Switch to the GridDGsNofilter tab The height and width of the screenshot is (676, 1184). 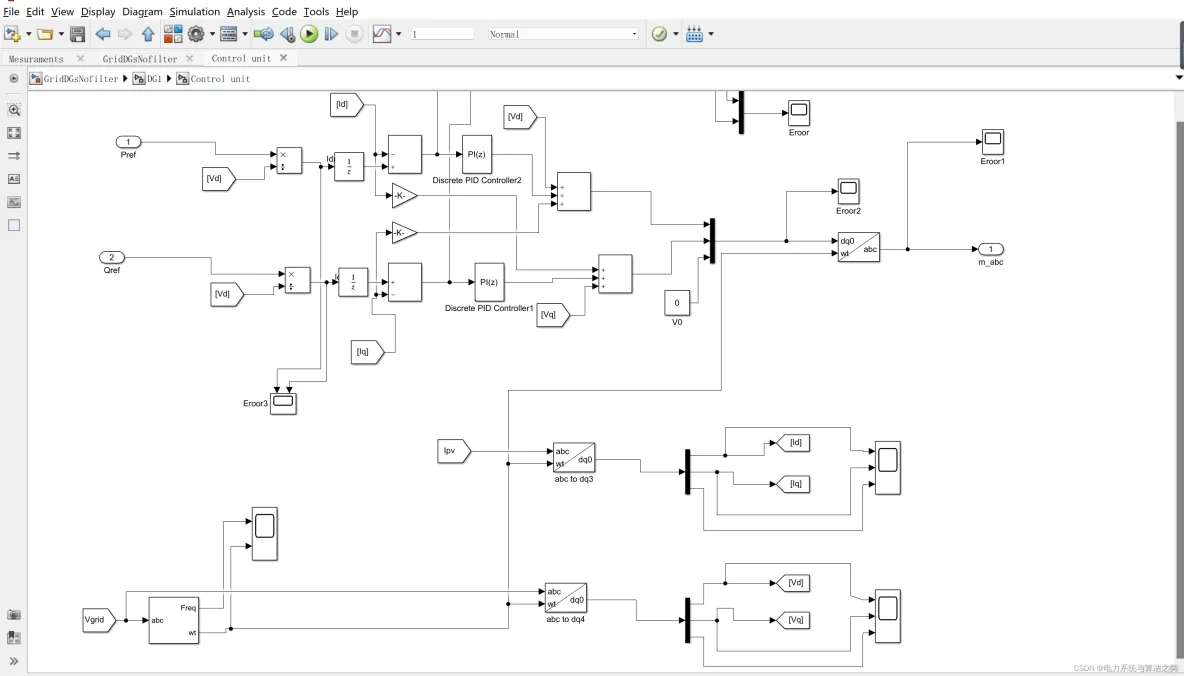pos(140,58)
